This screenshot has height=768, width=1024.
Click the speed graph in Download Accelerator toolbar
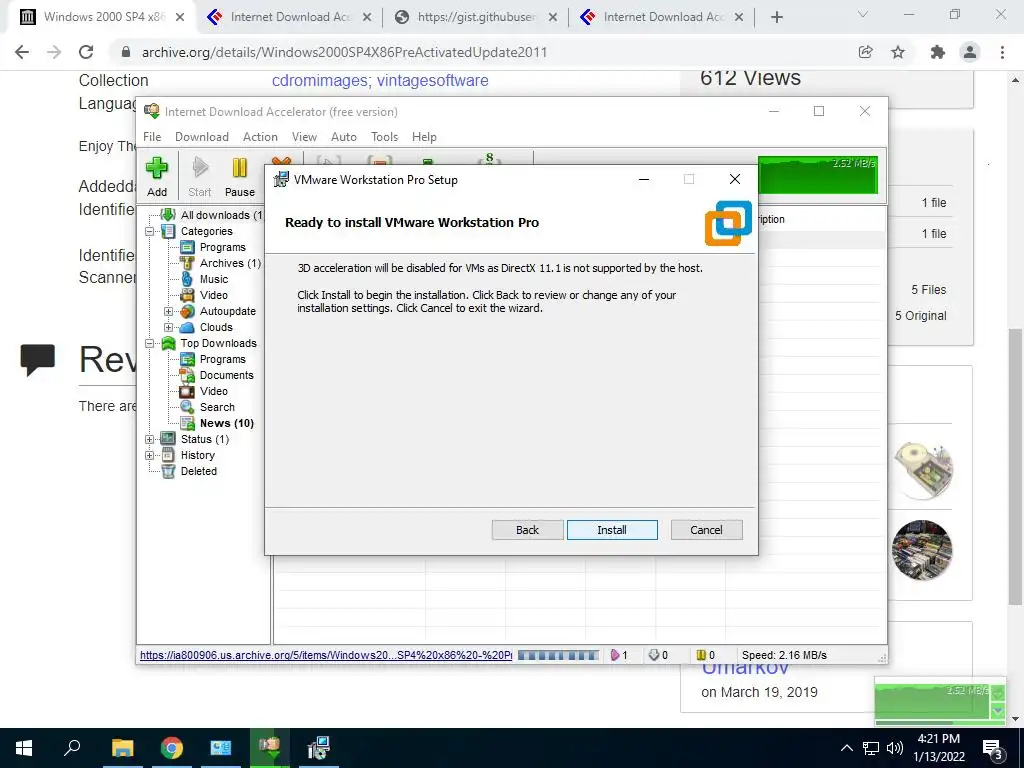pyautogui.click(x=818, y=174)
